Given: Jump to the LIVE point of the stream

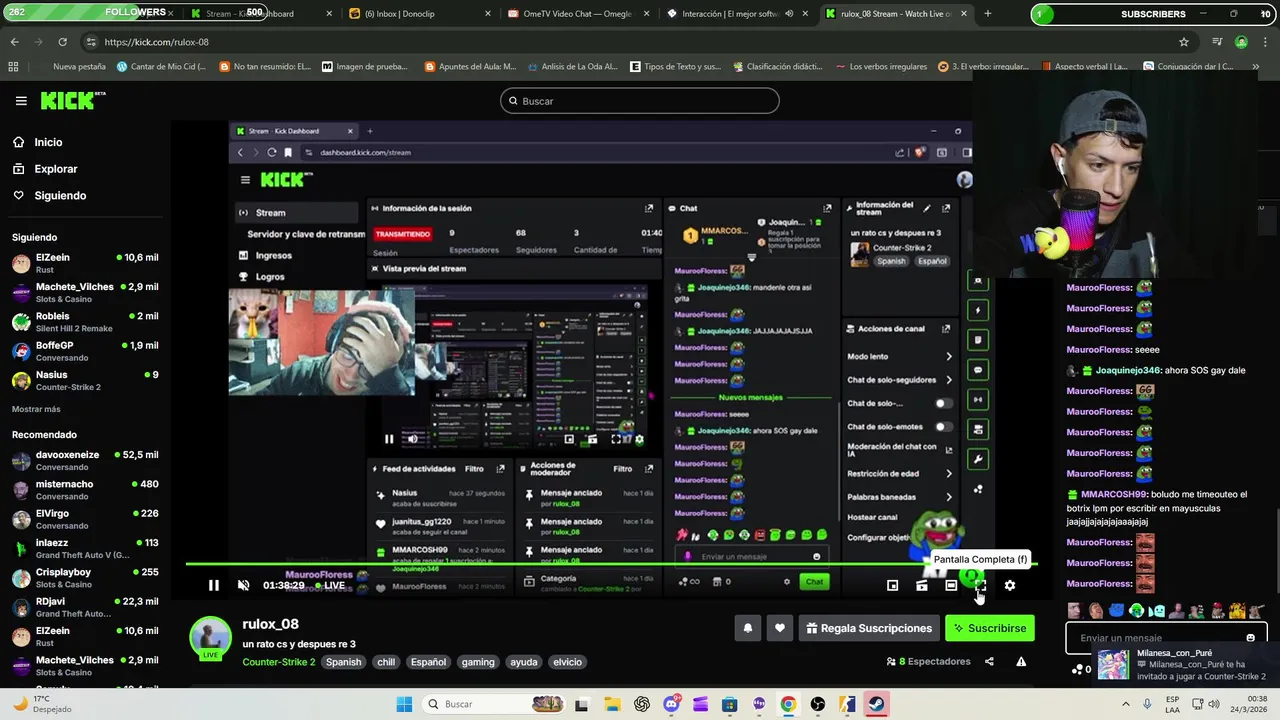Looking at the screenshot, I should click(x=331, y=585).
